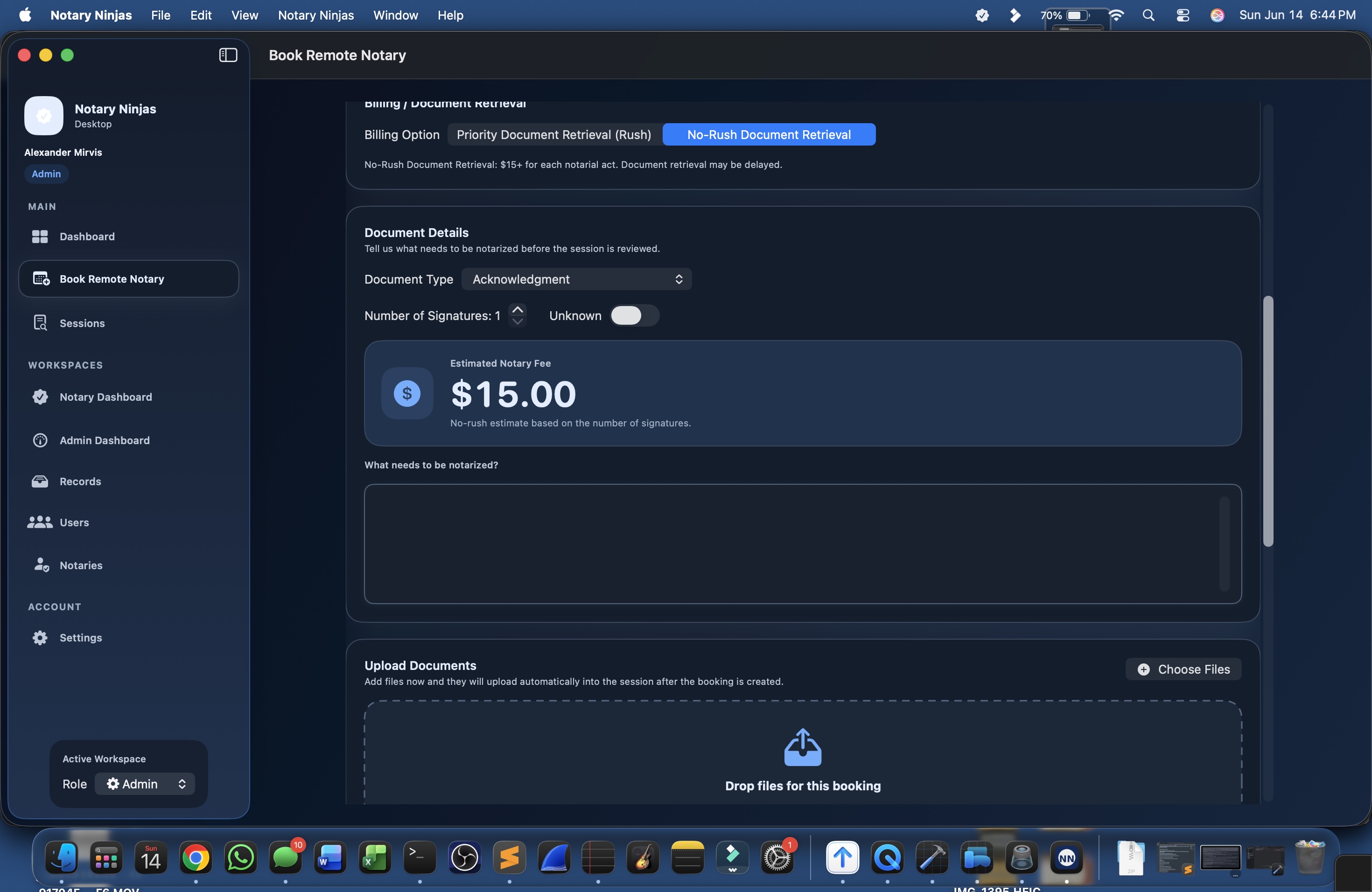Toggle the sidebar panel icon
This screenshot has width=1372, height=892.
[x=228, y=56]
